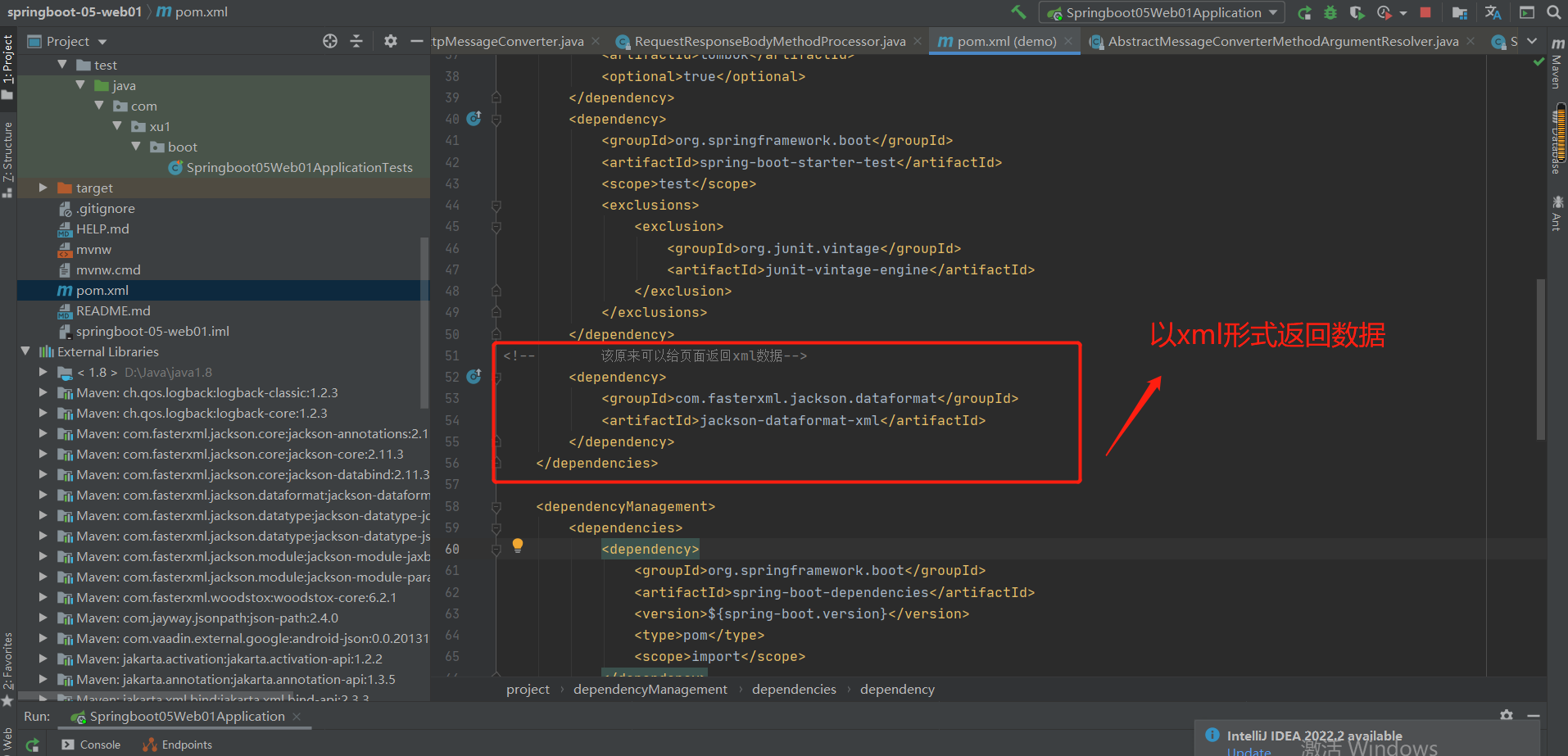The width and height of the screenshot is (1568, 756).
Task: Click the Translate icon in the toolbar
Action: [x=1493, y=12]
